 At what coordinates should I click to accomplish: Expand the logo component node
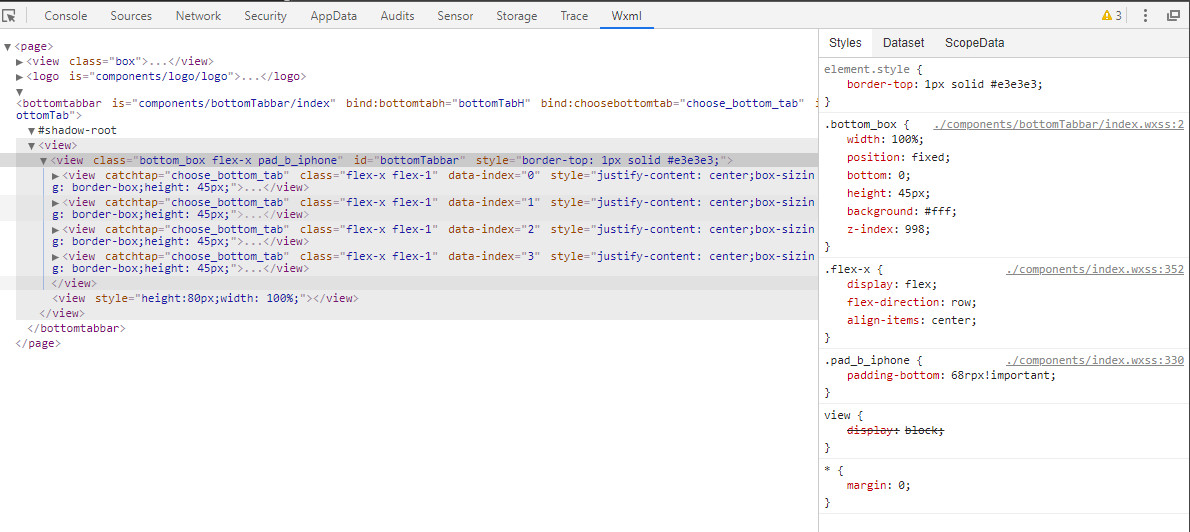[20, 76]
